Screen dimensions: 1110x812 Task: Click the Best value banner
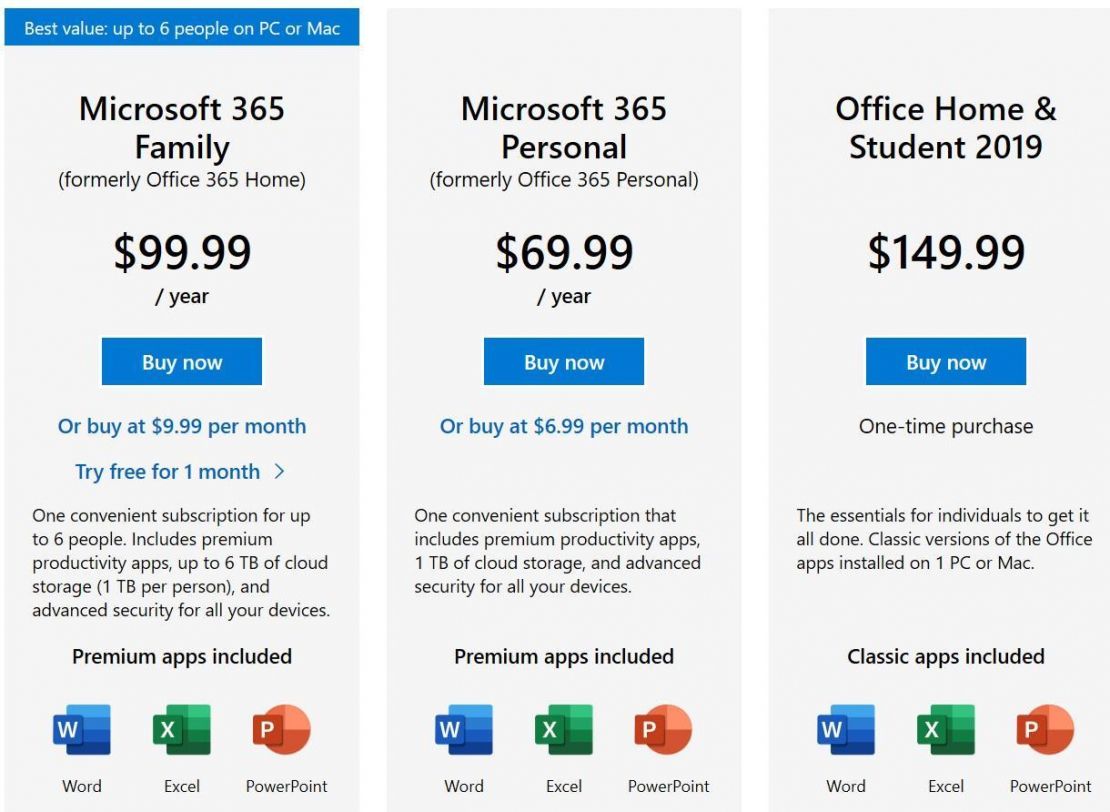(x=183, y=28)
